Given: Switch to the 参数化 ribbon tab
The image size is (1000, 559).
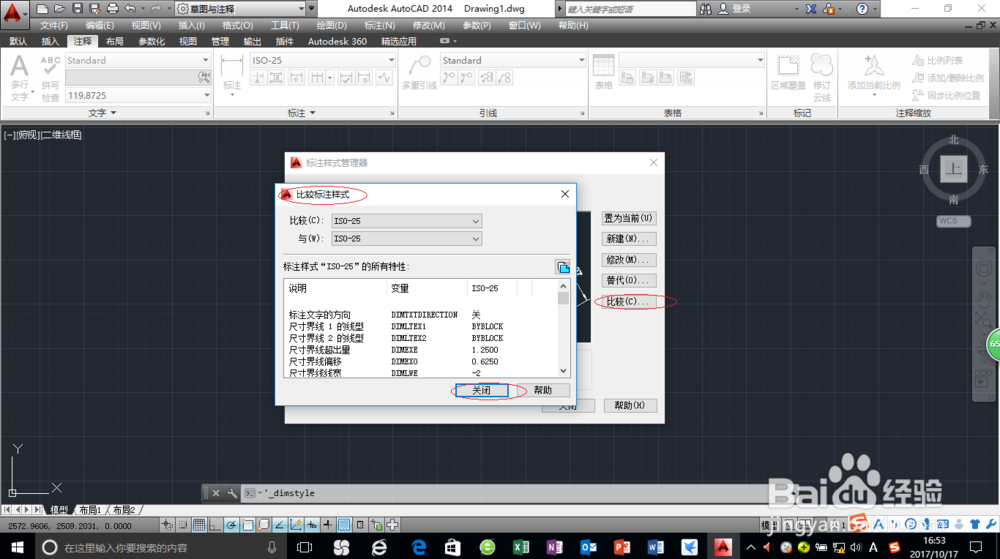Looking at the screenshot, I should (151, 41).
